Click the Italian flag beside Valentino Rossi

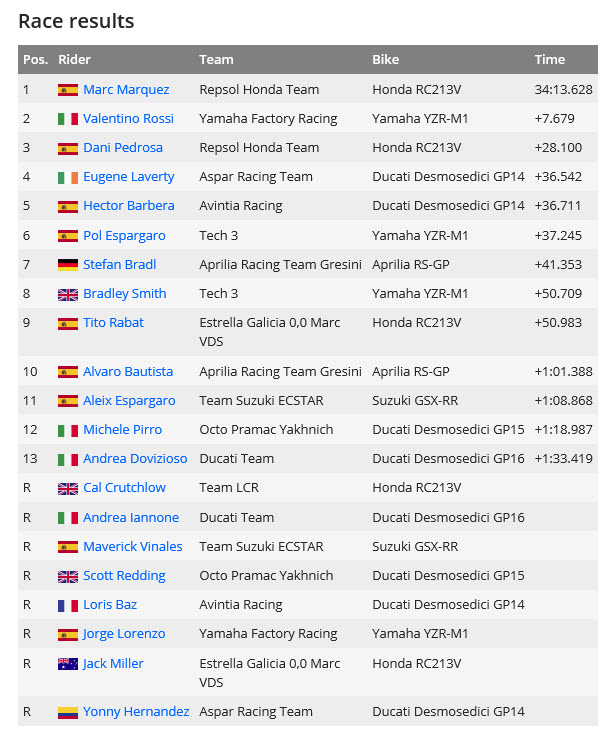tap(68, 119)
